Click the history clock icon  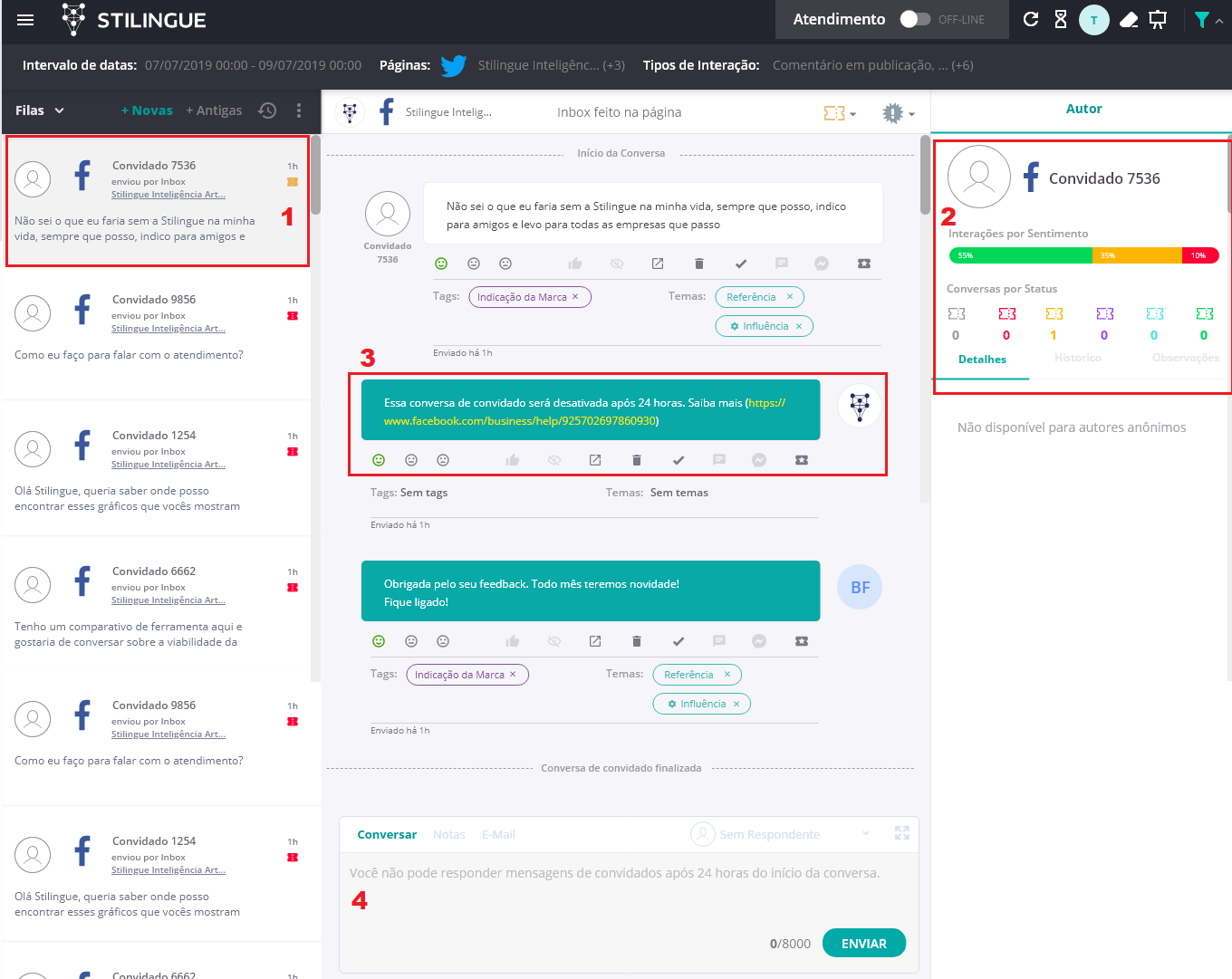click(x=267, y=110)
